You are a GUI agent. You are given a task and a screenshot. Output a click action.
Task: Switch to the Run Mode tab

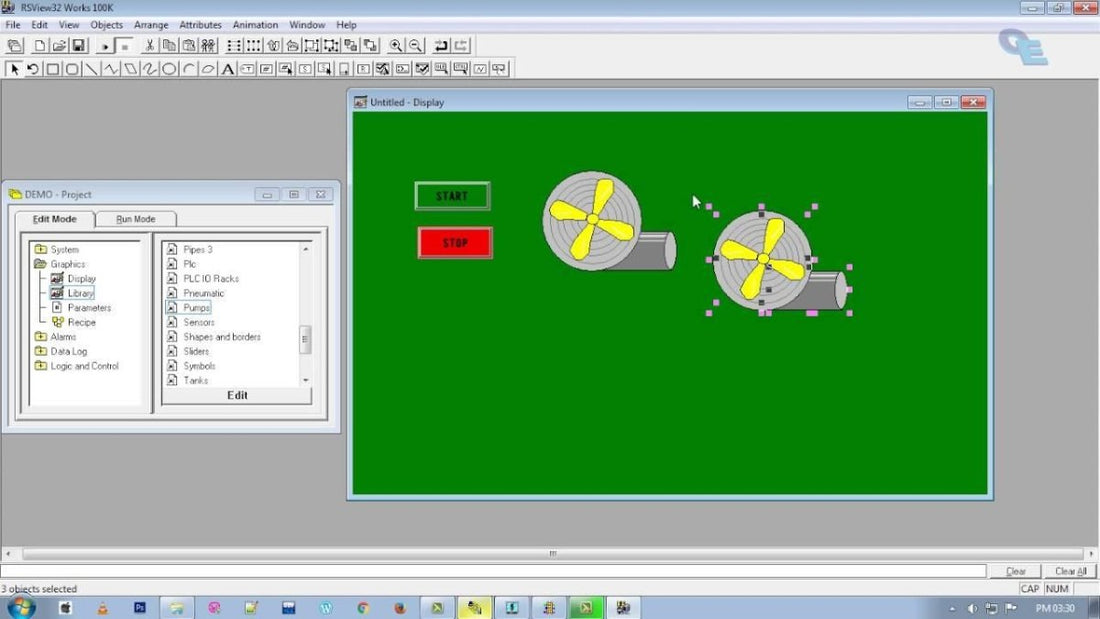coord(136,219)
